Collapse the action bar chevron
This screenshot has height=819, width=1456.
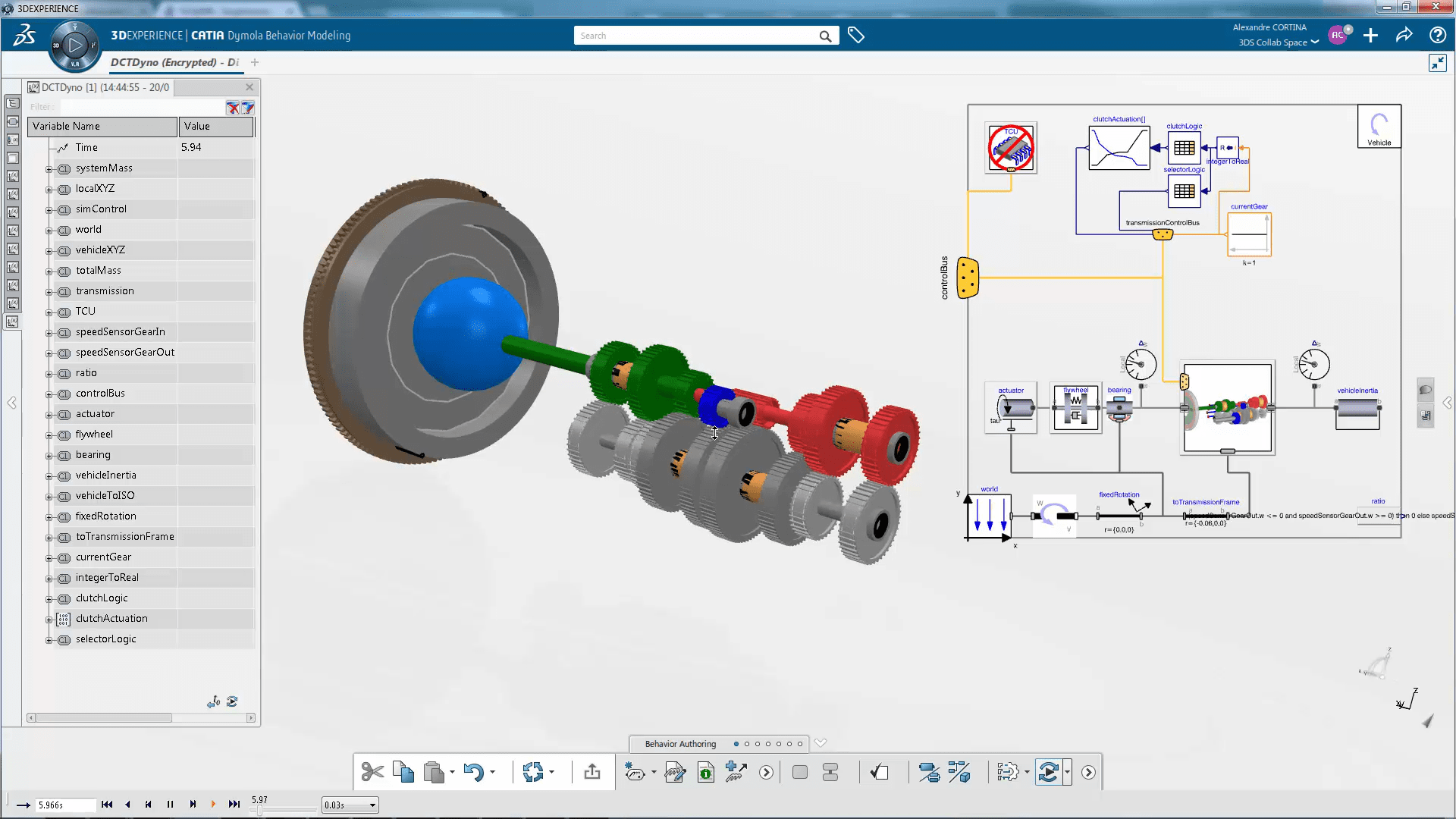821,743
